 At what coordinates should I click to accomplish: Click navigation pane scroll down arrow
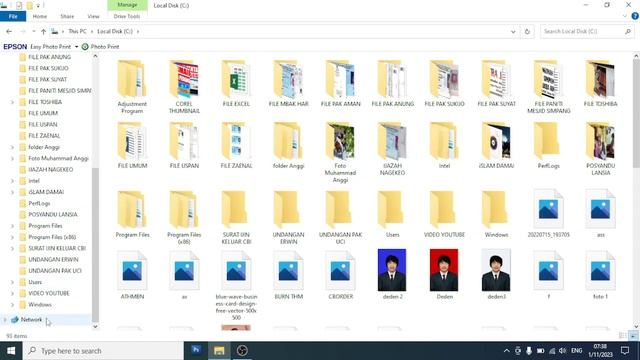95,327
